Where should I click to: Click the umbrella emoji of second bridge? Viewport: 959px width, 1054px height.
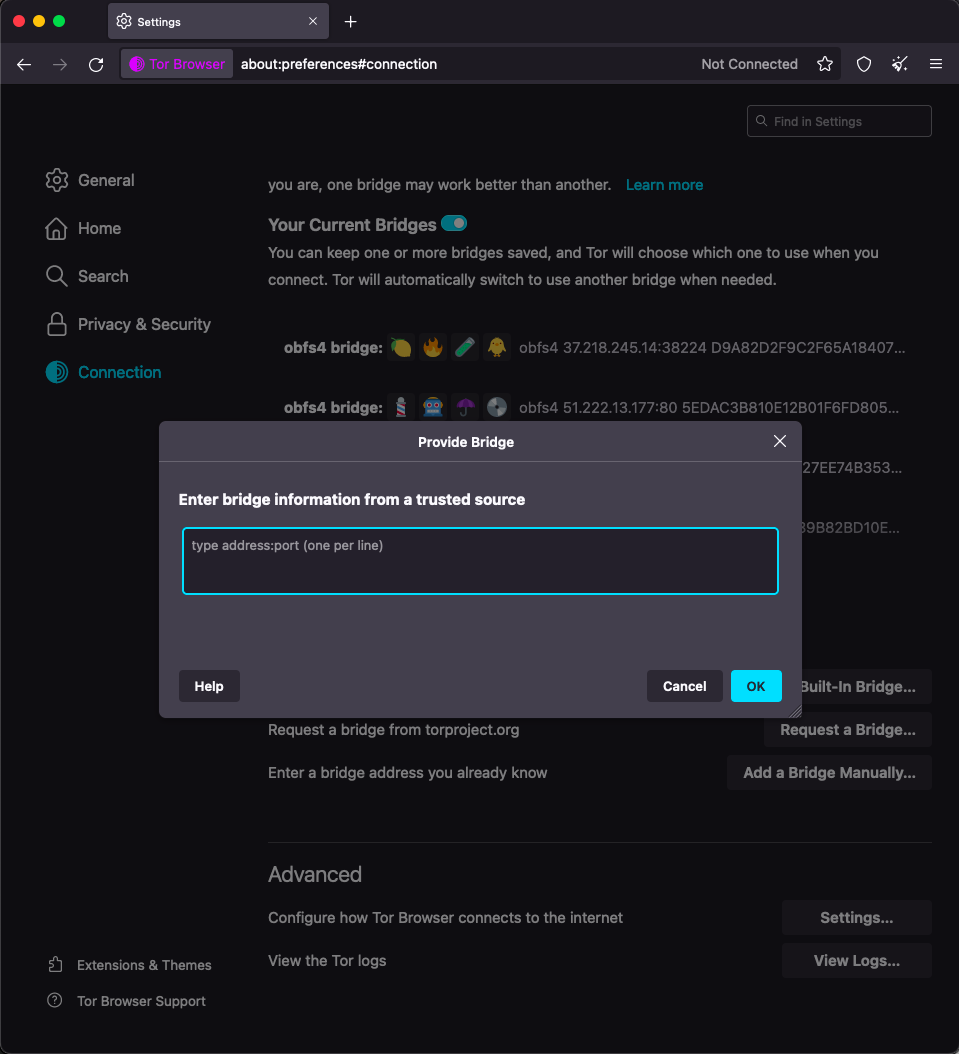(x=465, y=407)
